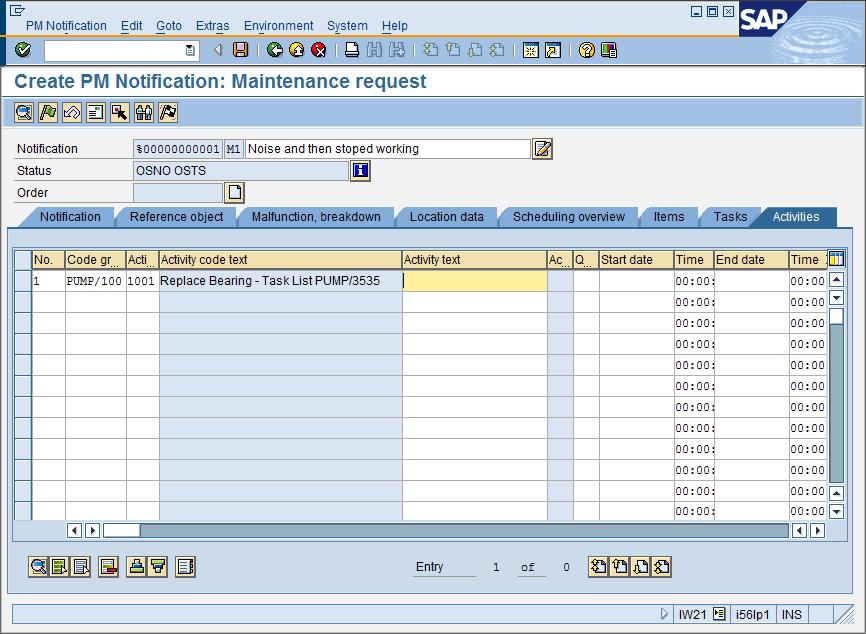
Task: Show status details with the blue info icon
Action: tap(360, 171)
